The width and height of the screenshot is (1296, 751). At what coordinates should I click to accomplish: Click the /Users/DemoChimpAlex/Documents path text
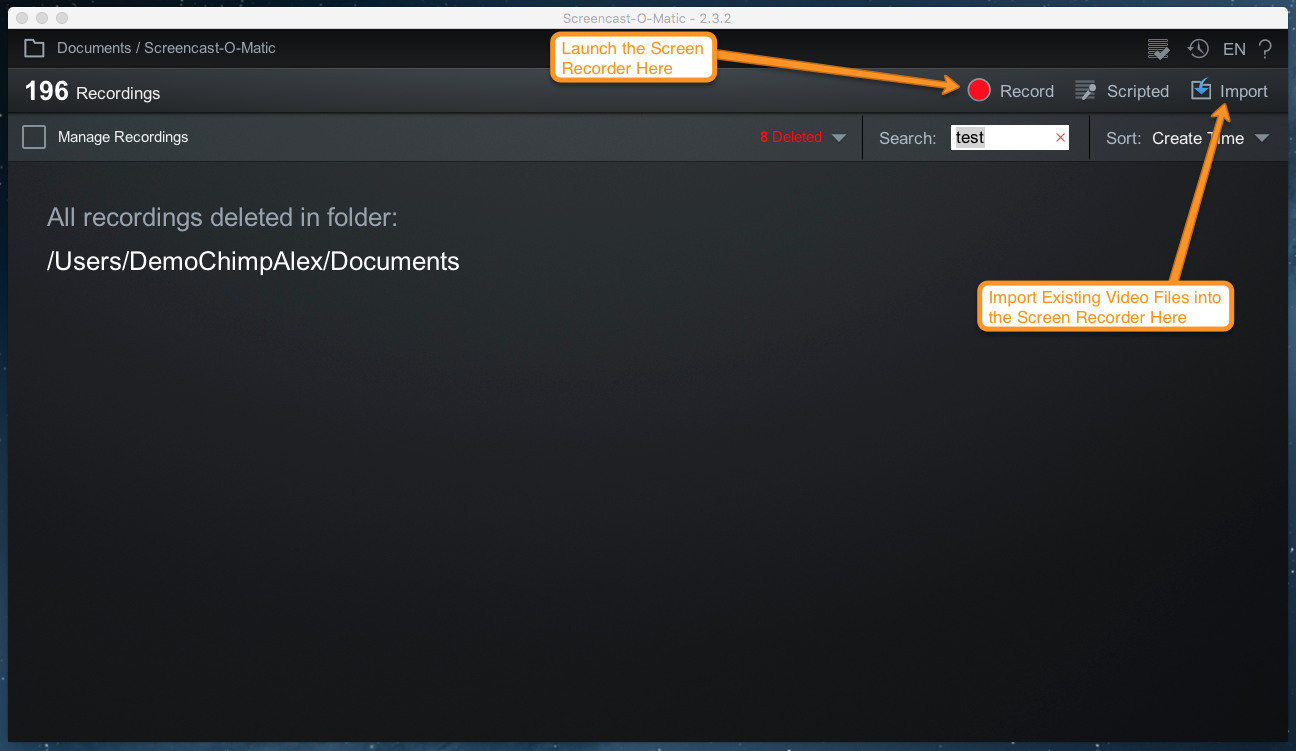(253, 261)
